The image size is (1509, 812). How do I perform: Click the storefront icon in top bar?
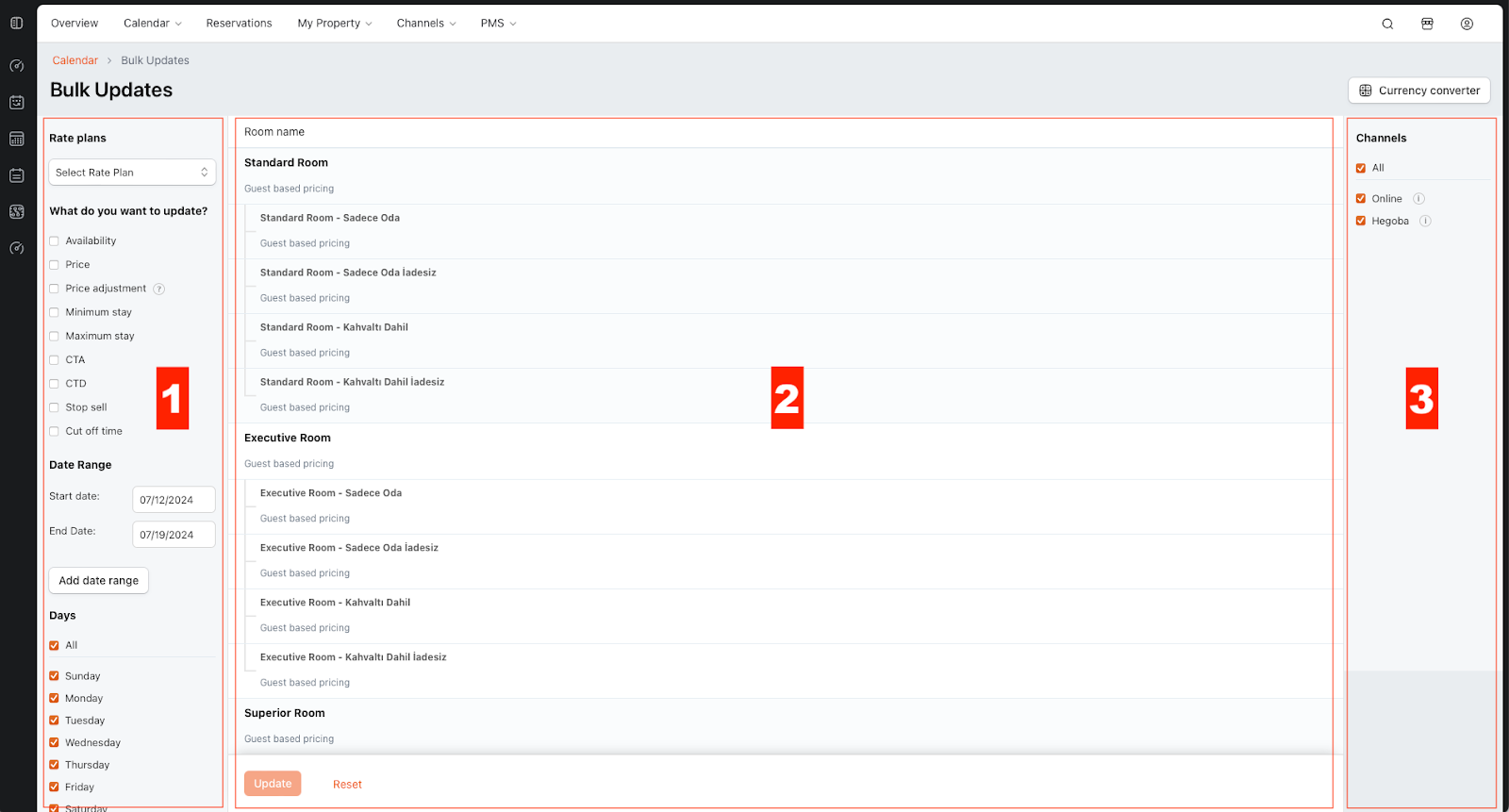point(1427,24)
